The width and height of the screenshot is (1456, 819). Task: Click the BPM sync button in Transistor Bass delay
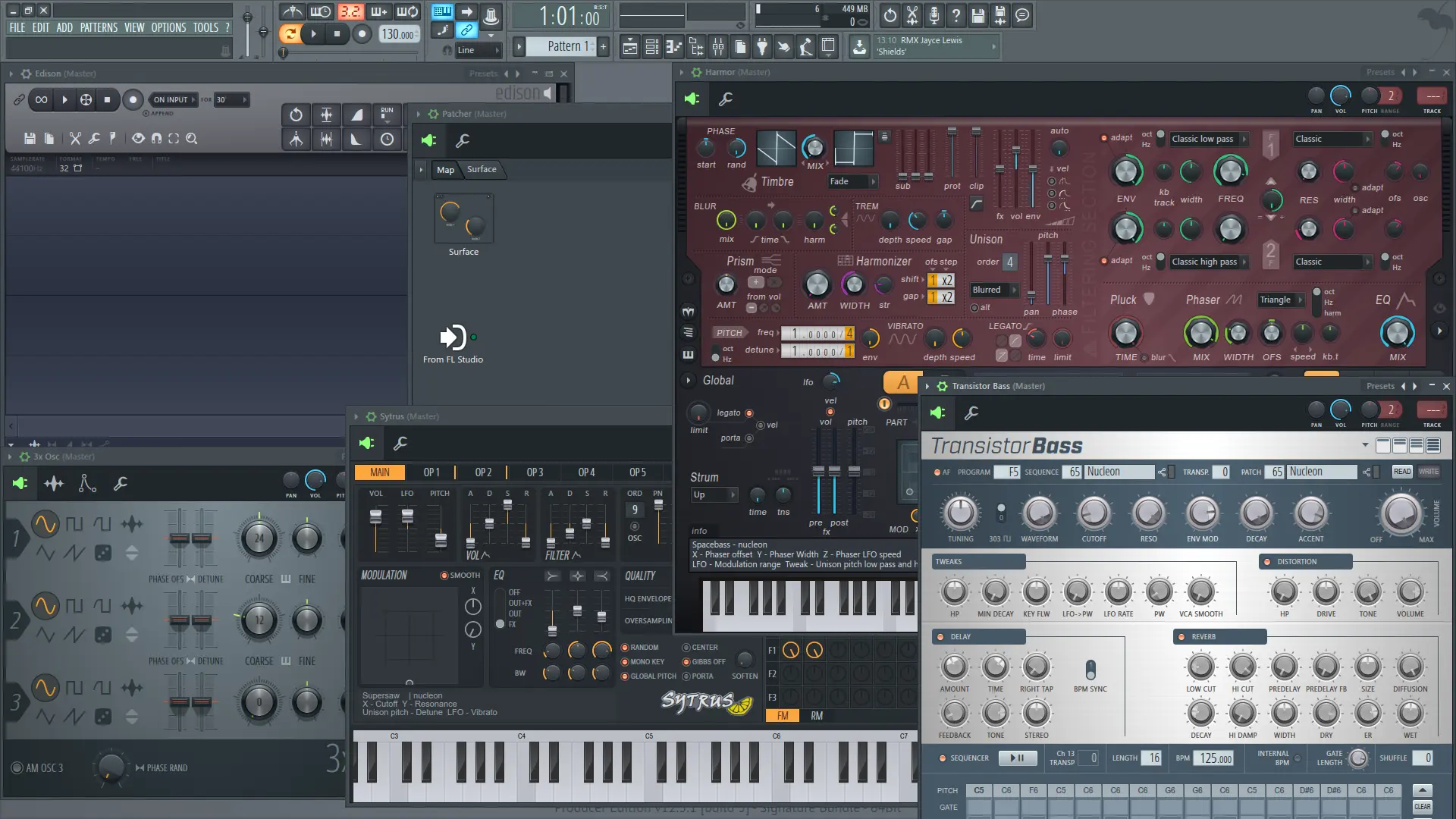(x=1090, y=669)
